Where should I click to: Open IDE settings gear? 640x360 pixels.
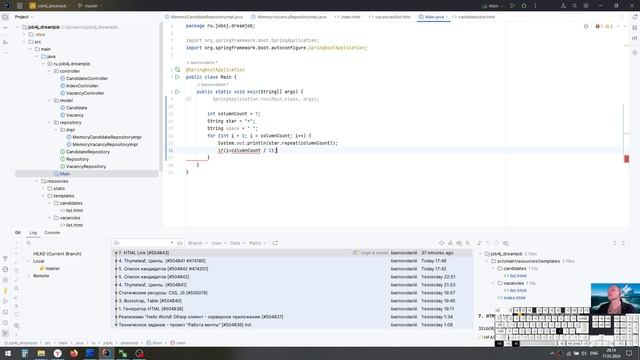(x=586, y=6)
